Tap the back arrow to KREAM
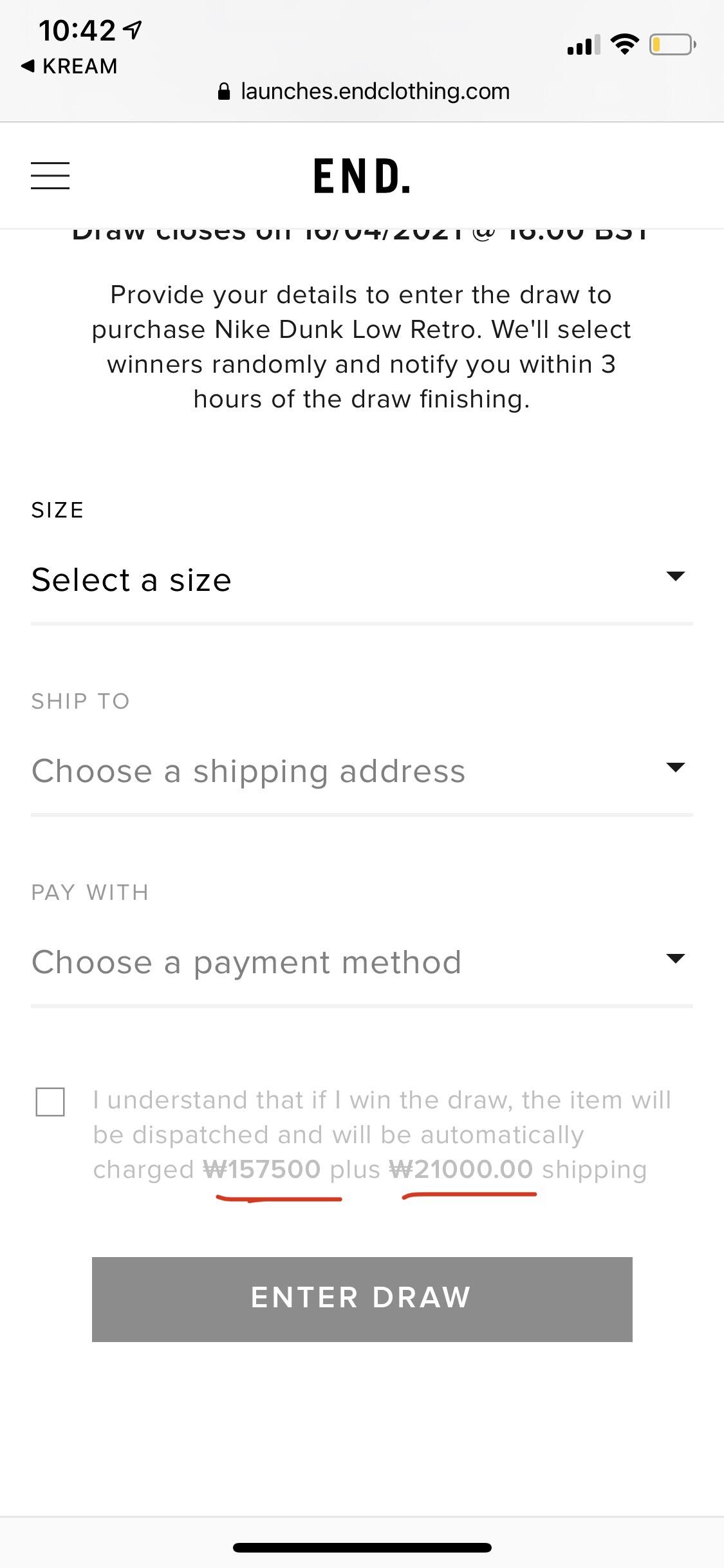 point(28,66)
